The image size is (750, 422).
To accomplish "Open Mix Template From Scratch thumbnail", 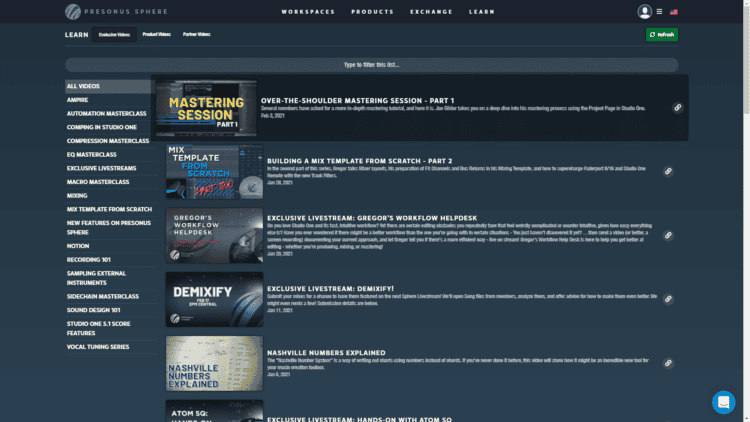I will 214,171.
